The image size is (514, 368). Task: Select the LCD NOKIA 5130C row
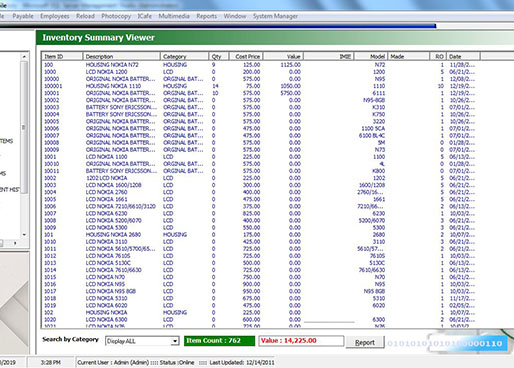260,263
